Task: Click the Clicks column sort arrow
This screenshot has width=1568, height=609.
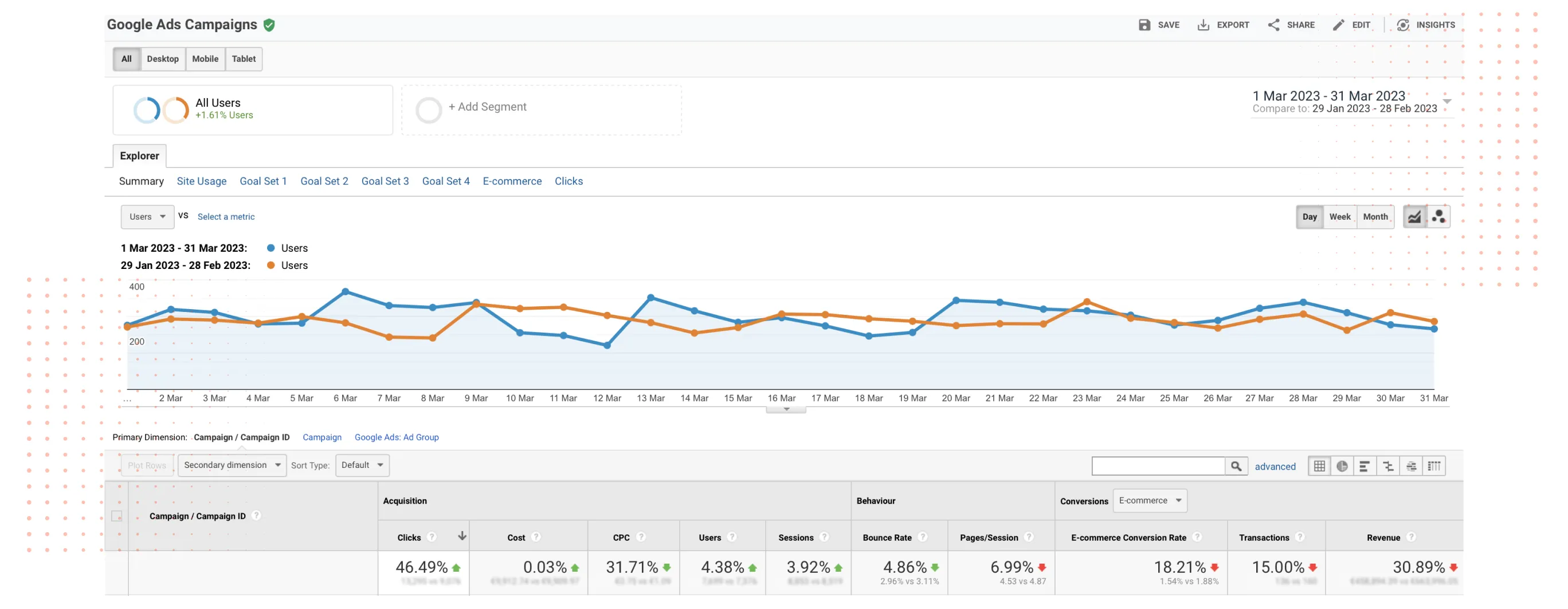Action: tap(462, 537)
